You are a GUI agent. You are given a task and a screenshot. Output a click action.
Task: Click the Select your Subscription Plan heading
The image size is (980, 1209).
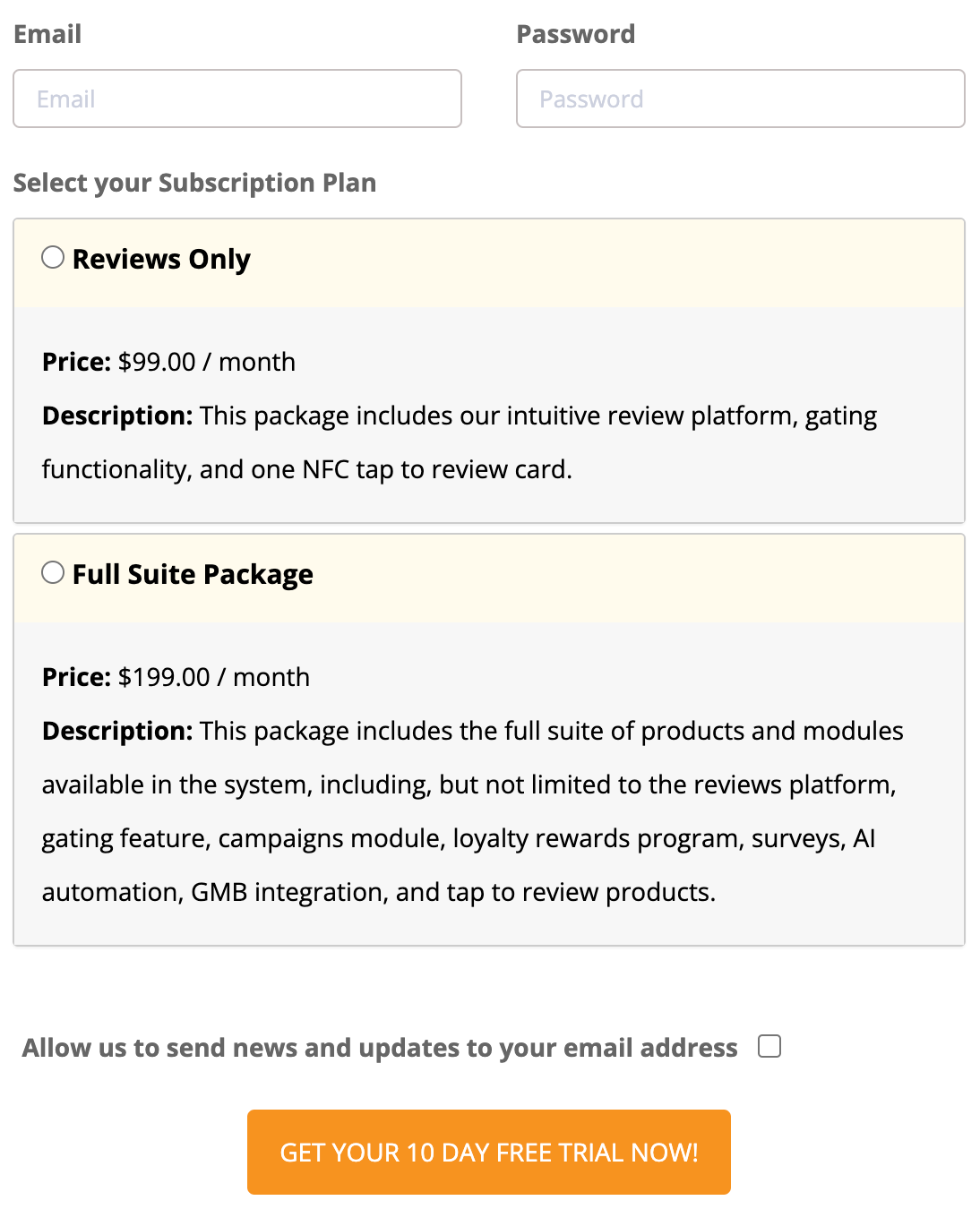point(195,182)
